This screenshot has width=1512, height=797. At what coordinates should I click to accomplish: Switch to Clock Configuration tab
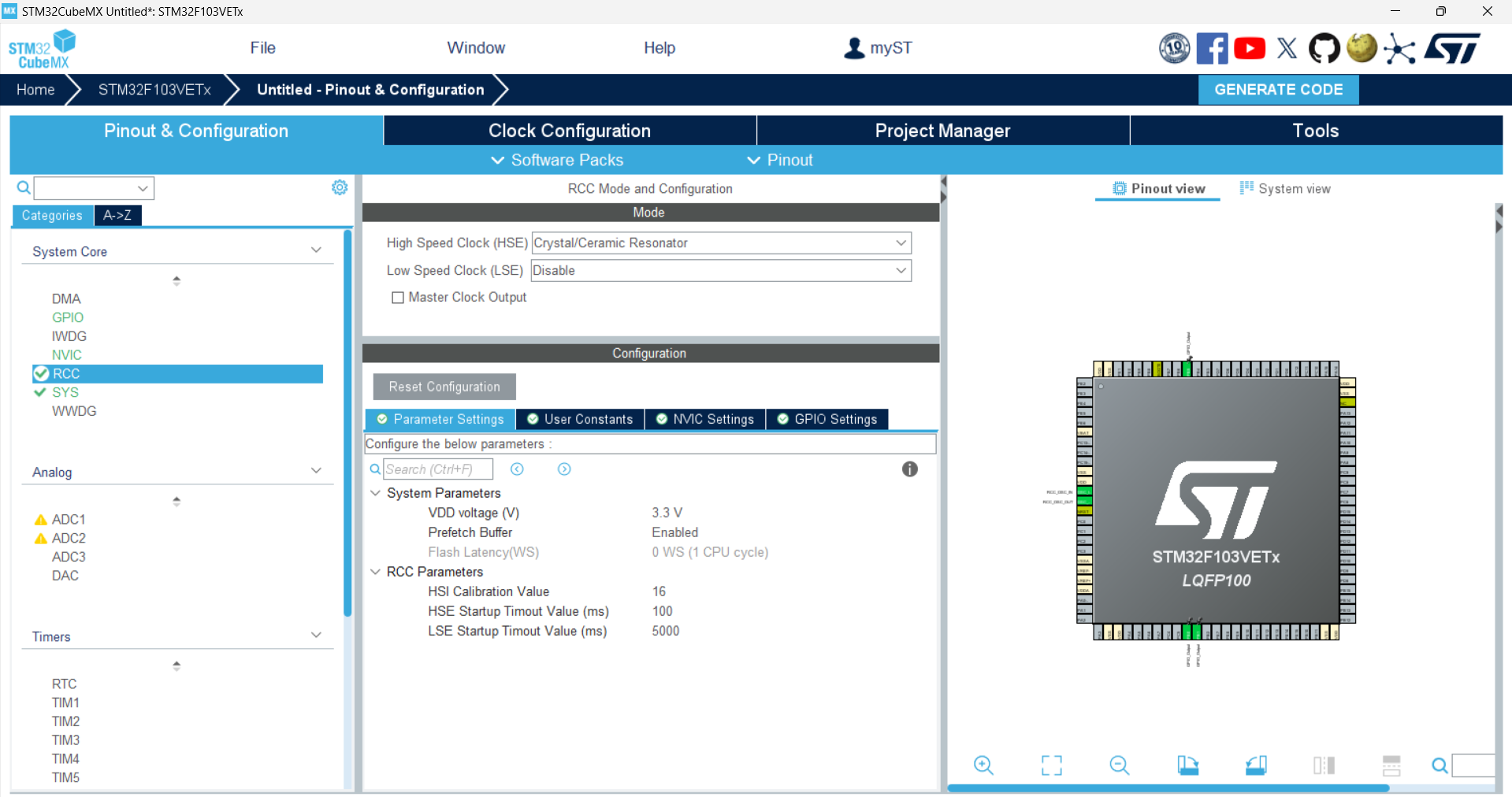(x=570, y=131)
